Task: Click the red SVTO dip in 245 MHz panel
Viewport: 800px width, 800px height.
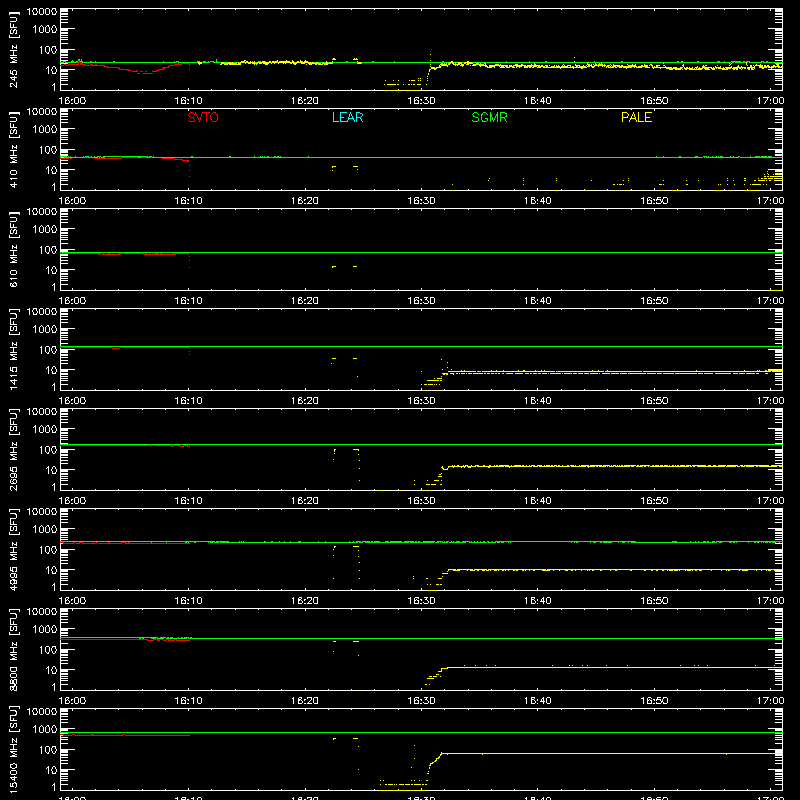Action: point(145,72)
